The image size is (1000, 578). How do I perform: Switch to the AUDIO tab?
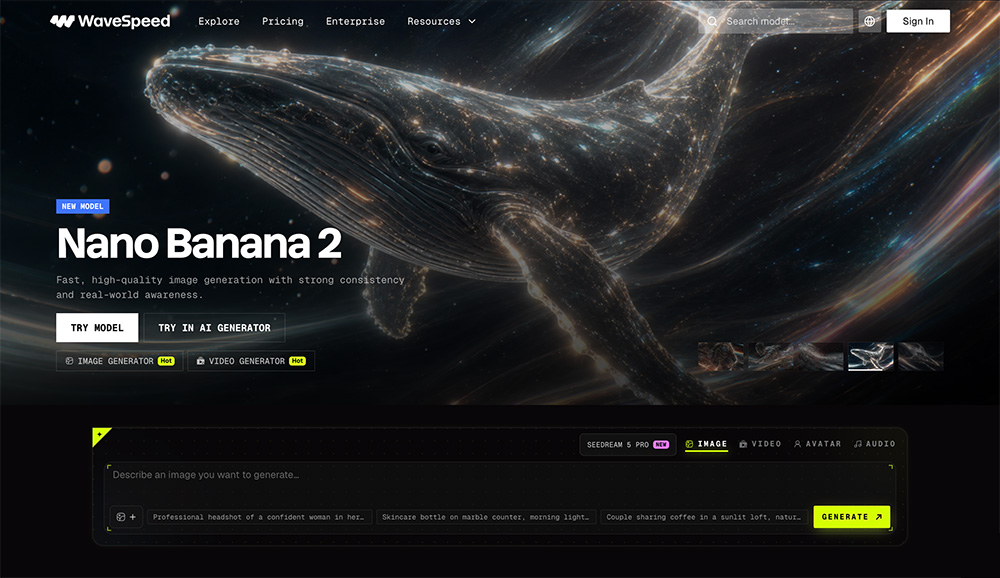874,444
